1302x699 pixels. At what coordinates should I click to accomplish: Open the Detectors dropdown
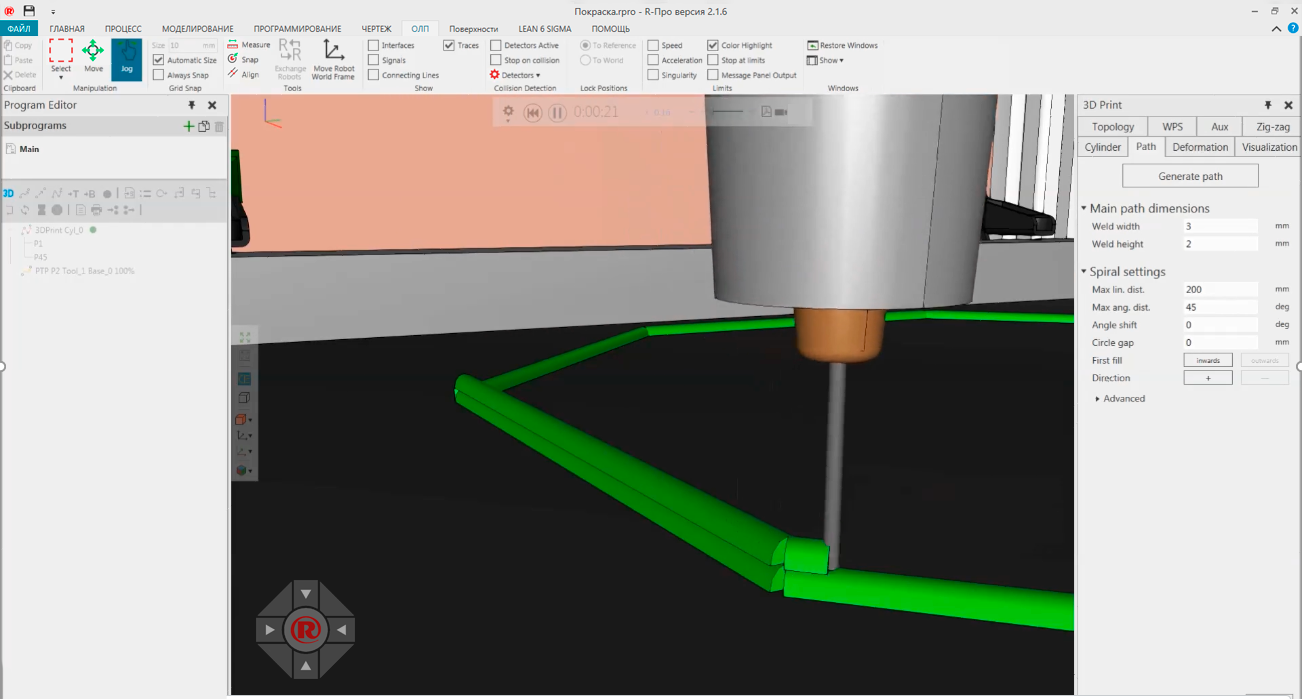click(x=516, y=74)
